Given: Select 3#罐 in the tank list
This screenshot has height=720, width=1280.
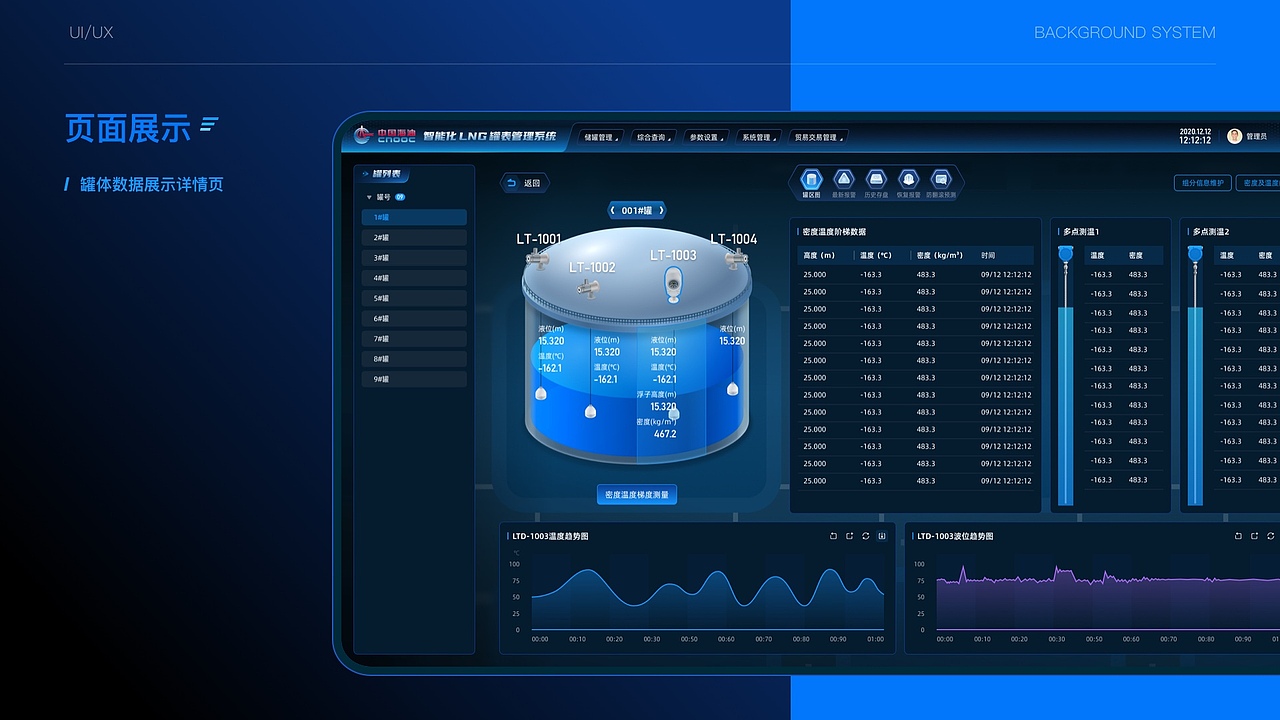Looking at the screenshot, I should tap(414, 258).
